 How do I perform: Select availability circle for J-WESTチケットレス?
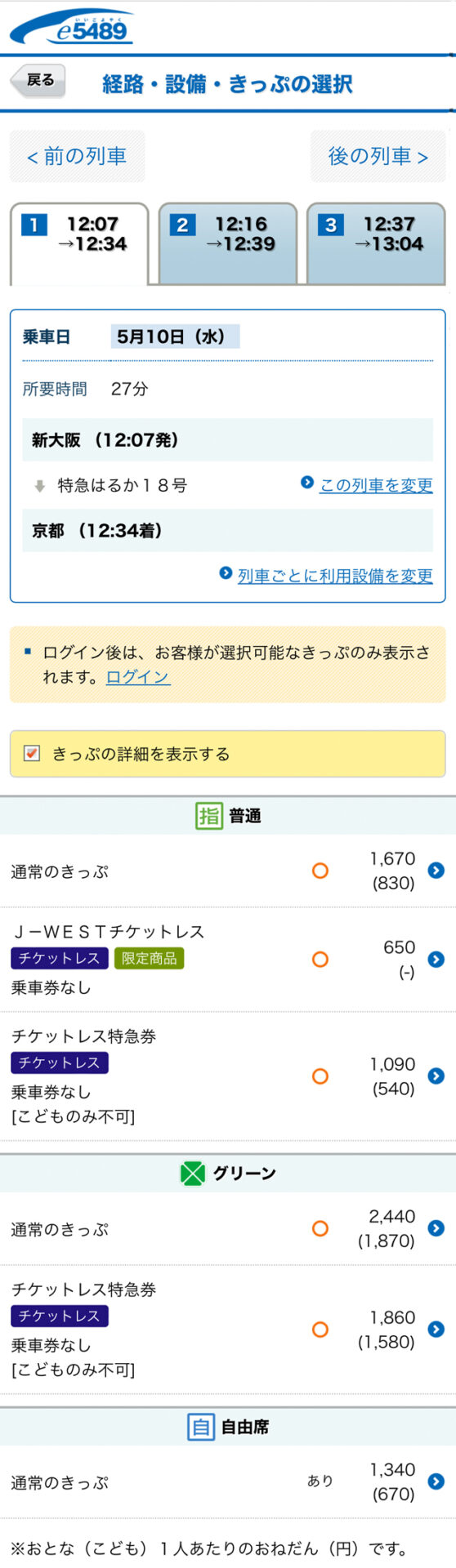click(x=320, y=960)
